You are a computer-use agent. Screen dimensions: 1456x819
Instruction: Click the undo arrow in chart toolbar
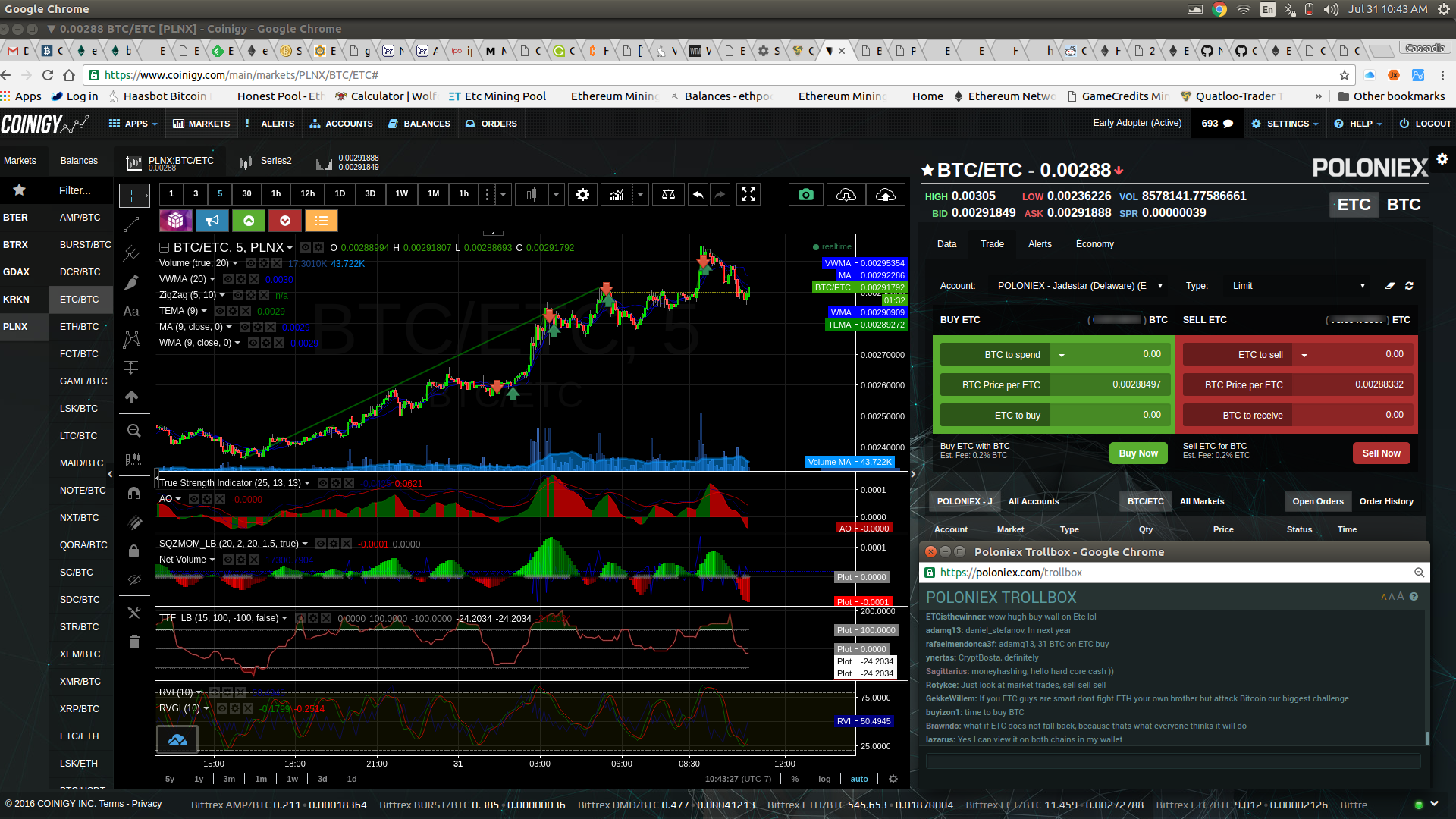[x=698, y=195]
